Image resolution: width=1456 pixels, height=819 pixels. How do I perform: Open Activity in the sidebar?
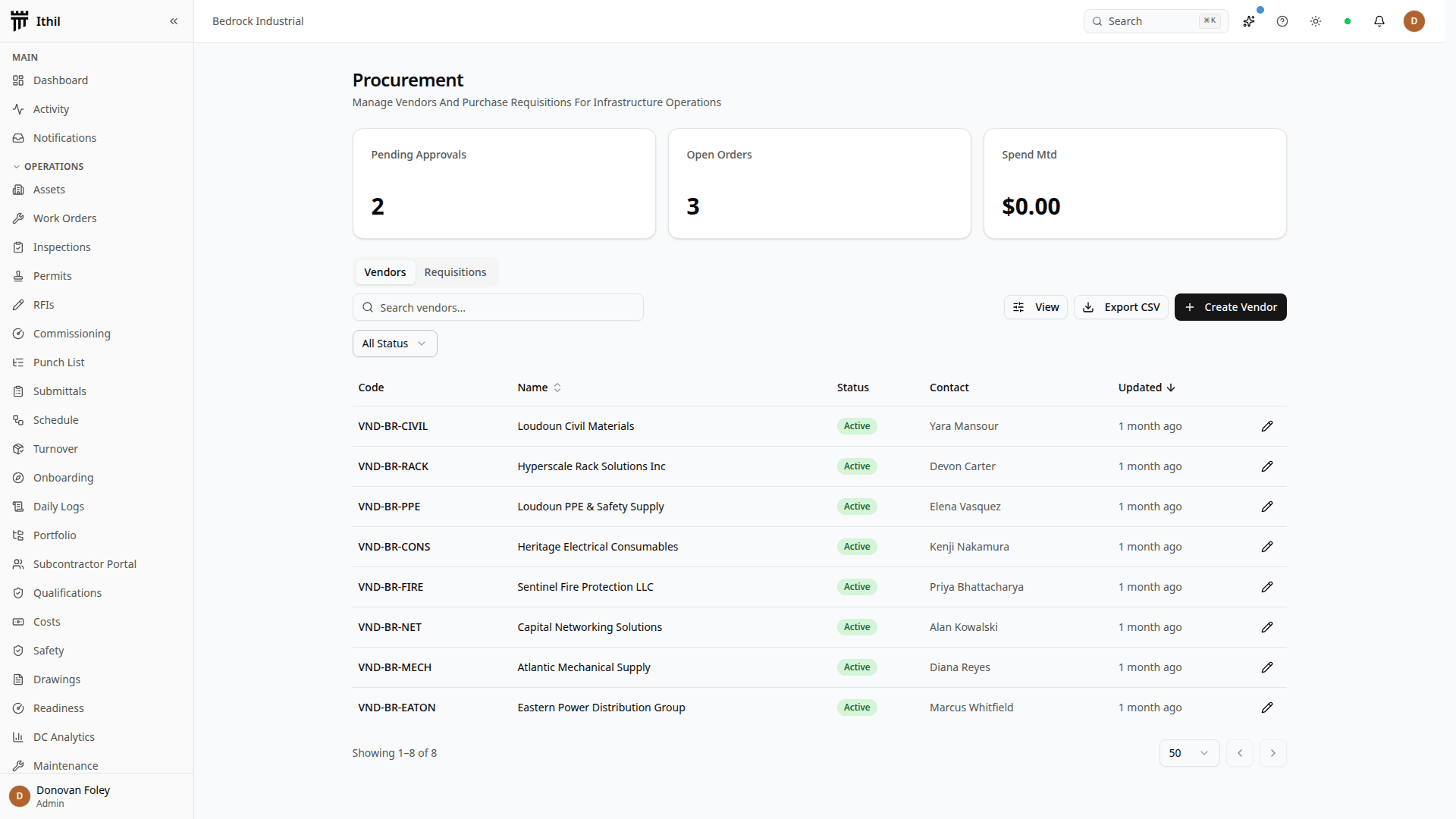96,109
